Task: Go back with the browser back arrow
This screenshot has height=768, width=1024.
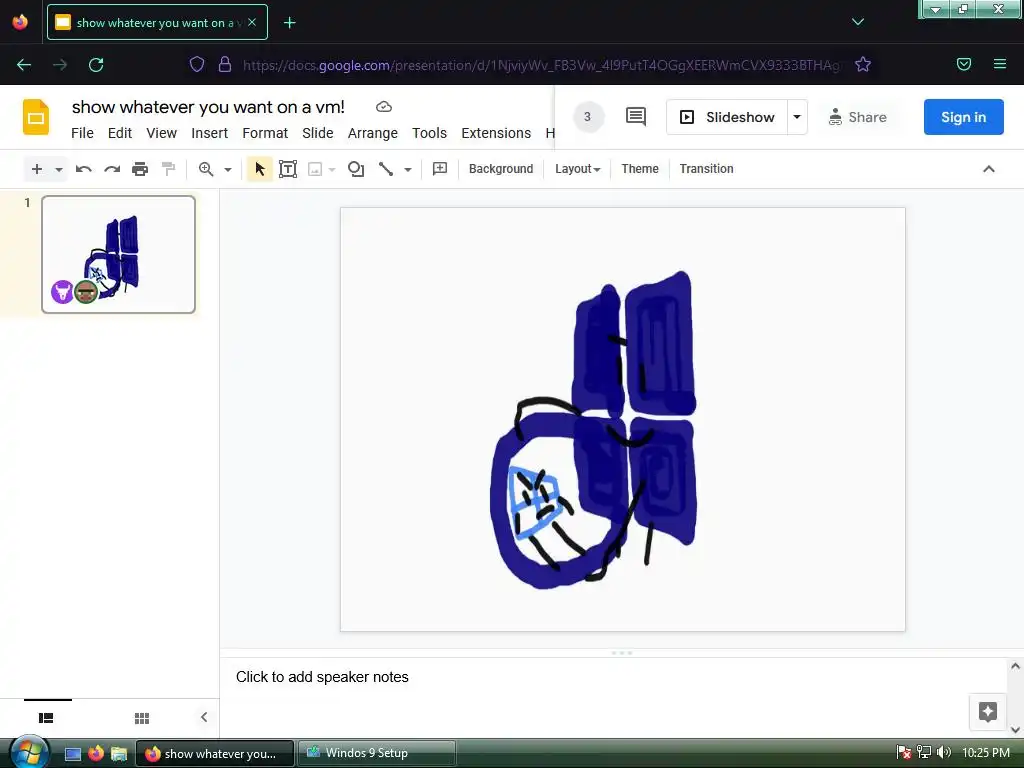Action: [24, 65]
